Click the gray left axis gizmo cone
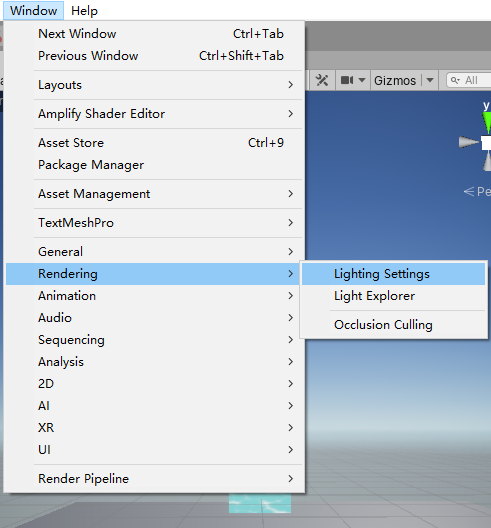The width and height of the screenshot is (491, 528). coord(468,142)
